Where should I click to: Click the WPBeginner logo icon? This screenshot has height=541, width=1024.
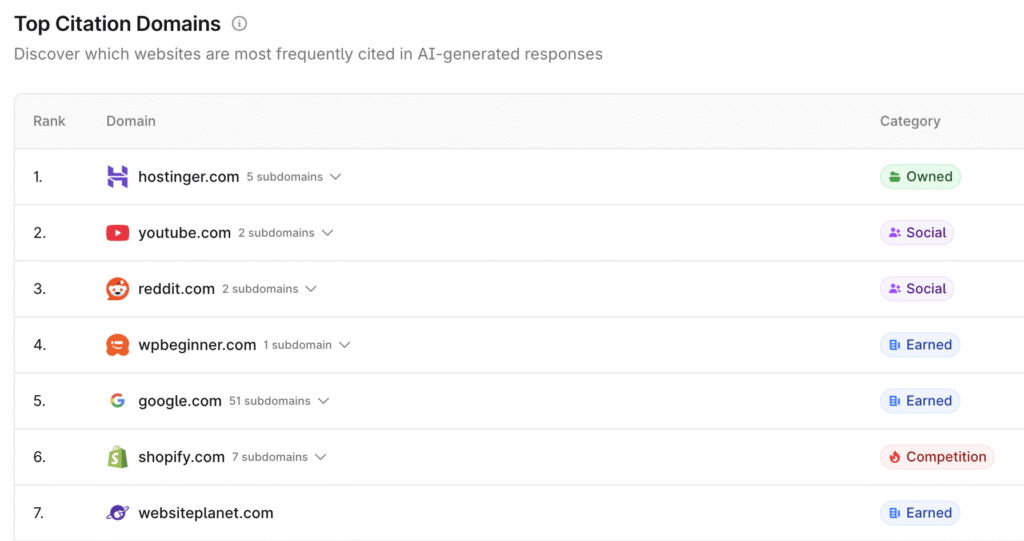118,345
